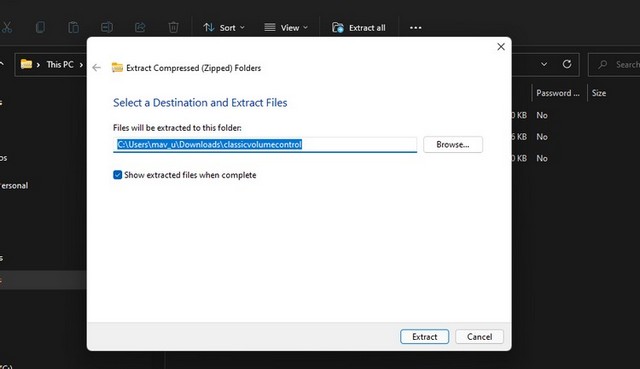Click the Cut scissors icon in toolbar
Screen dimensions: 640x369
coord(7,27)
